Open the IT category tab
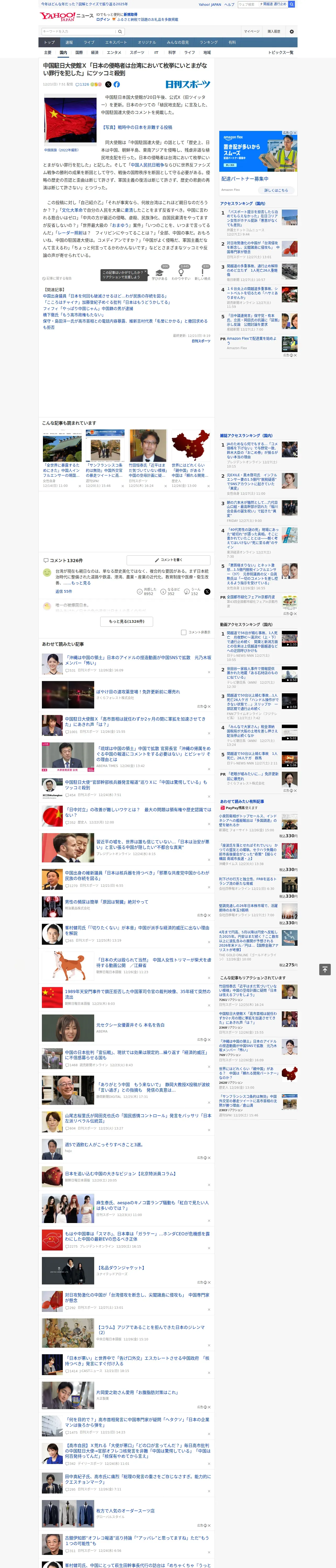336x1568 pixels. pos(156,52)
